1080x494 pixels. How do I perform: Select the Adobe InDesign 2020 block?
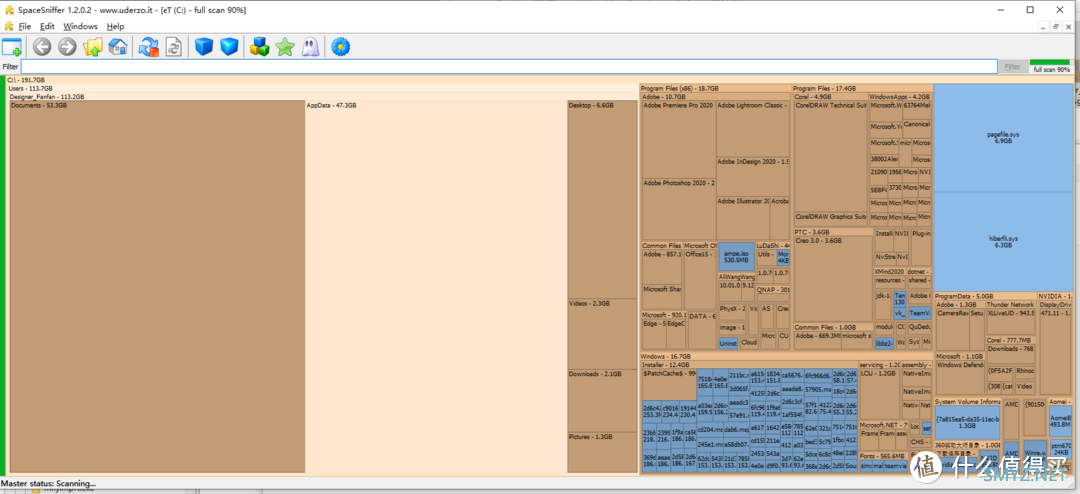(x=753, y=176)
